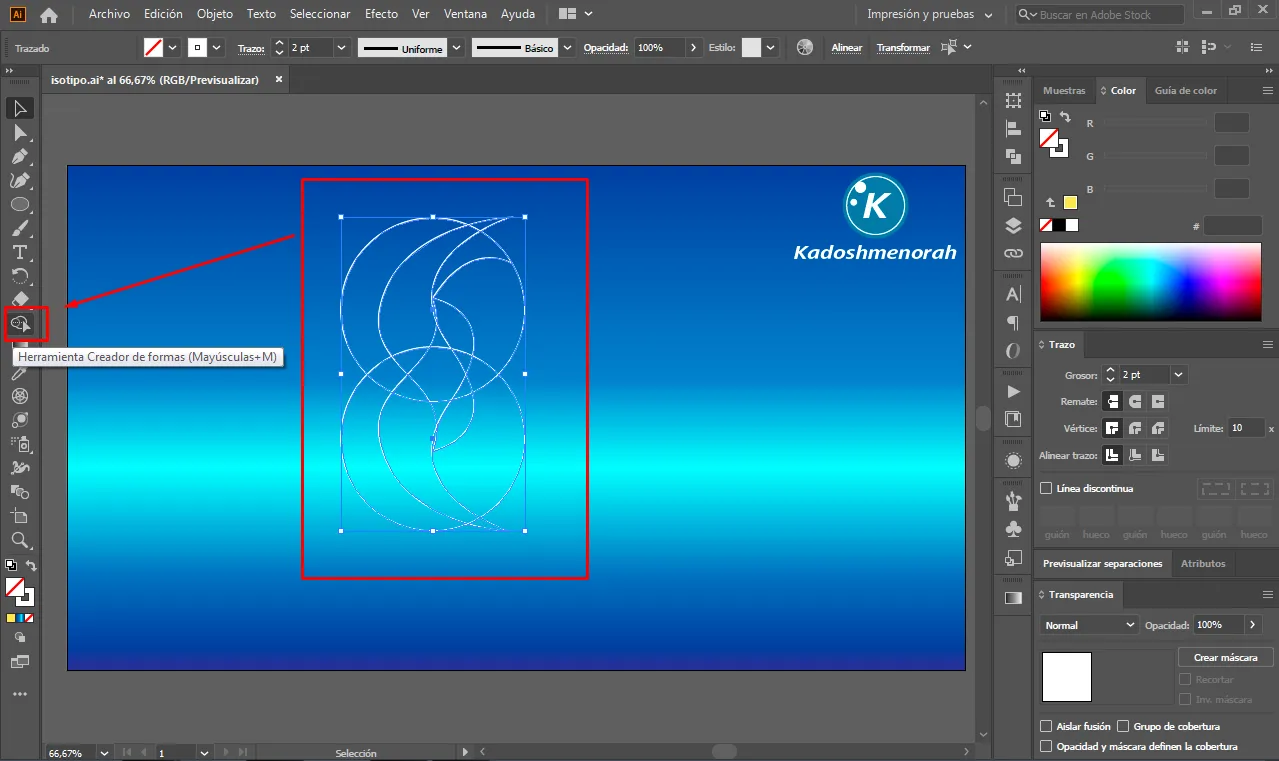Open the recolor artwork wheel icon
This screenshot has height=761, width=1279.
coord(805,47)
